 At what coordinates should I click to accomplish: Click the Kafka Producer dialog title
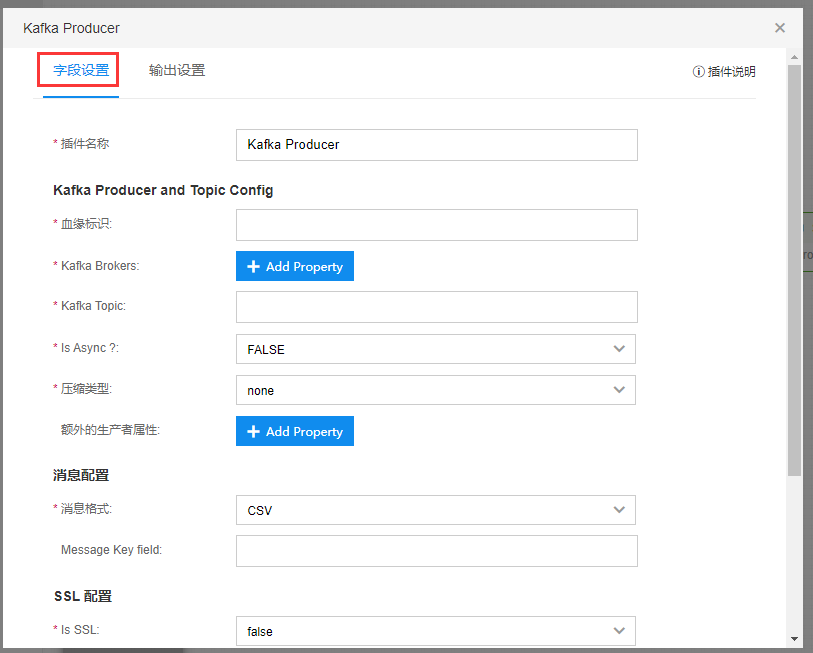click(x=71, y=28)
